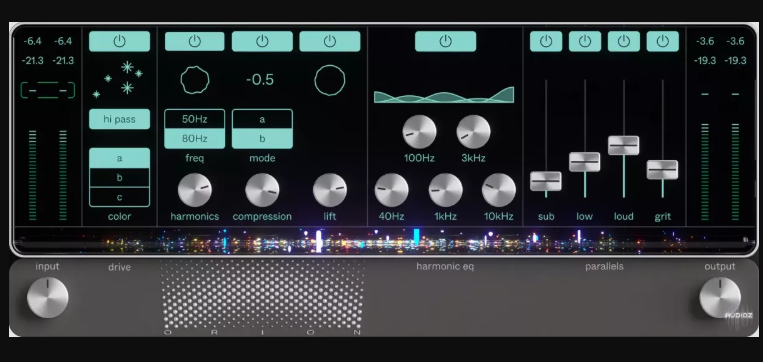Screen dimensions: 763x362
Task: Toggle the sub band power button
Action: (546, 41)
